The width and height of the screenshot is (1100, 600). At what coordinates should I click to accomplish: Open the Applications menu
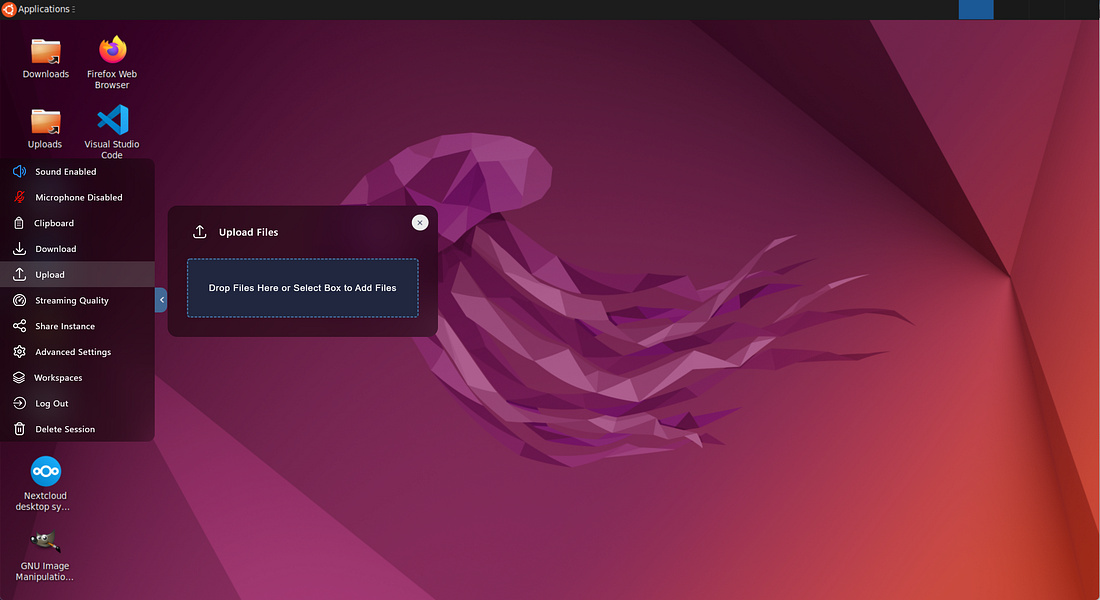(x=43, y=9)
